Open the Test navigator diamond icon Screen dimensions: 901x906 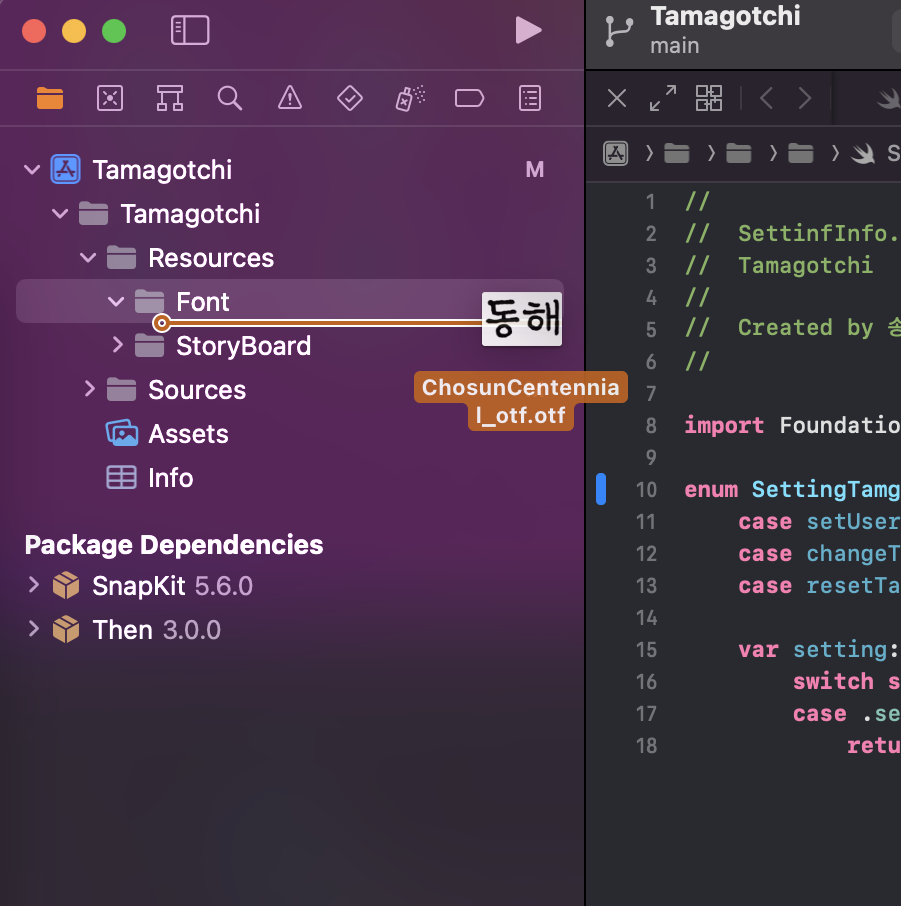(x=350, y=98)
